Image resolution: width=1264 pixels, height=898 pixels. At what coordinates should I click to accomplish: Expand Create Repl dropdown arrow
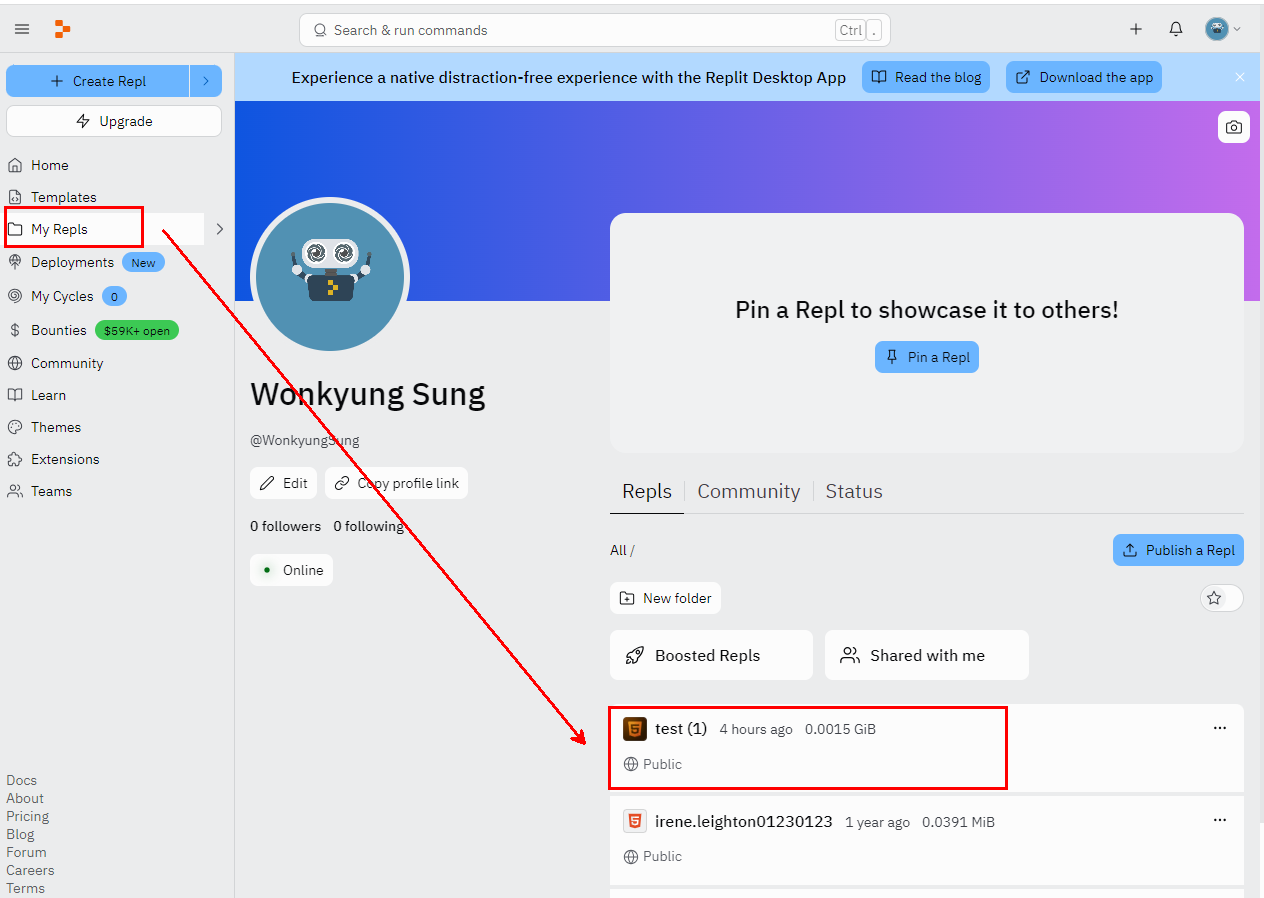click(205, 81)
